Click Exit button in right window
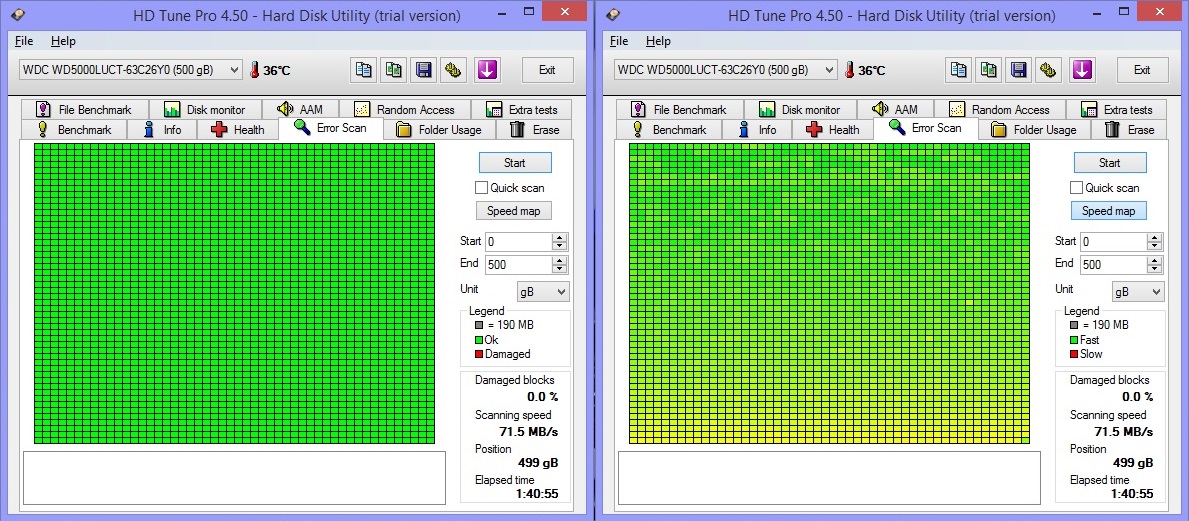The height and width of the screenshot is (521, 1189). (x=1142, y=70)
